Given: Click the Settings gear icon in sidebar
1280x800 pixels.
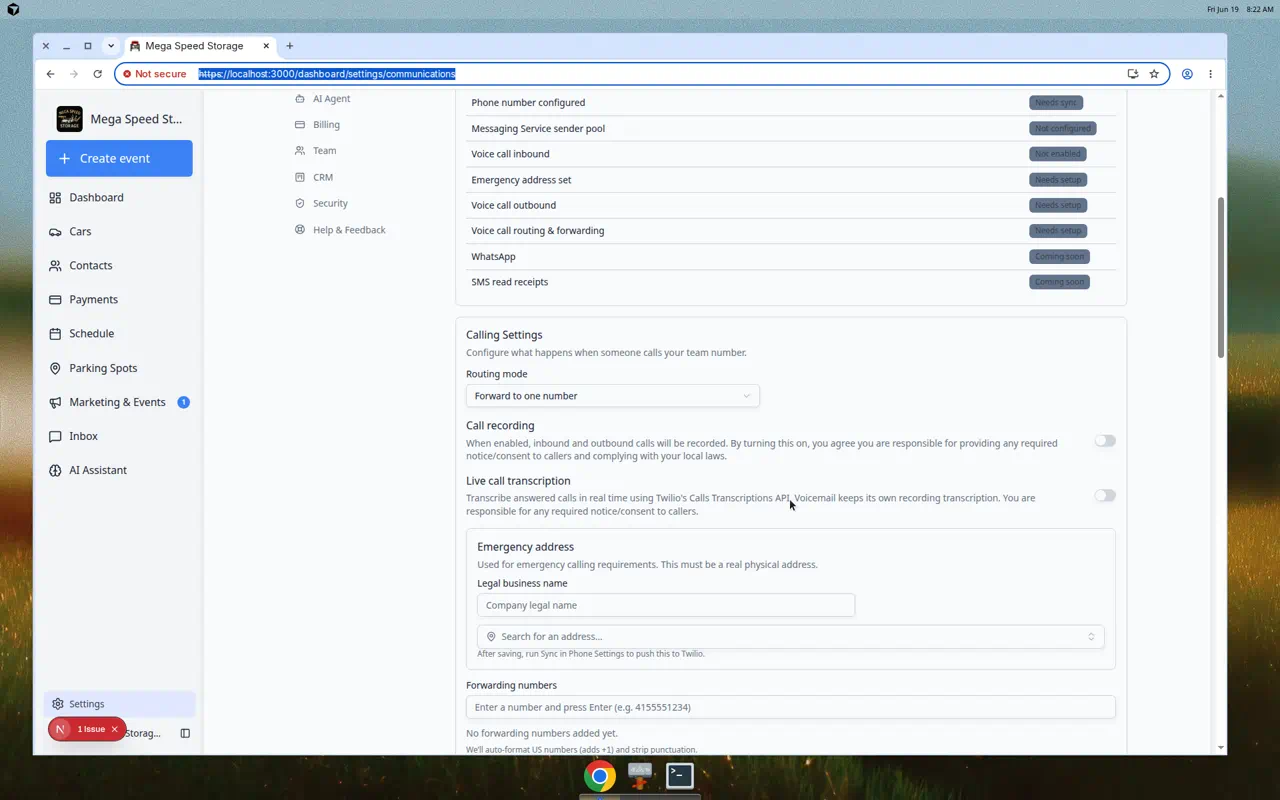Looking at the screenshot, I should [x=58, y=704].
